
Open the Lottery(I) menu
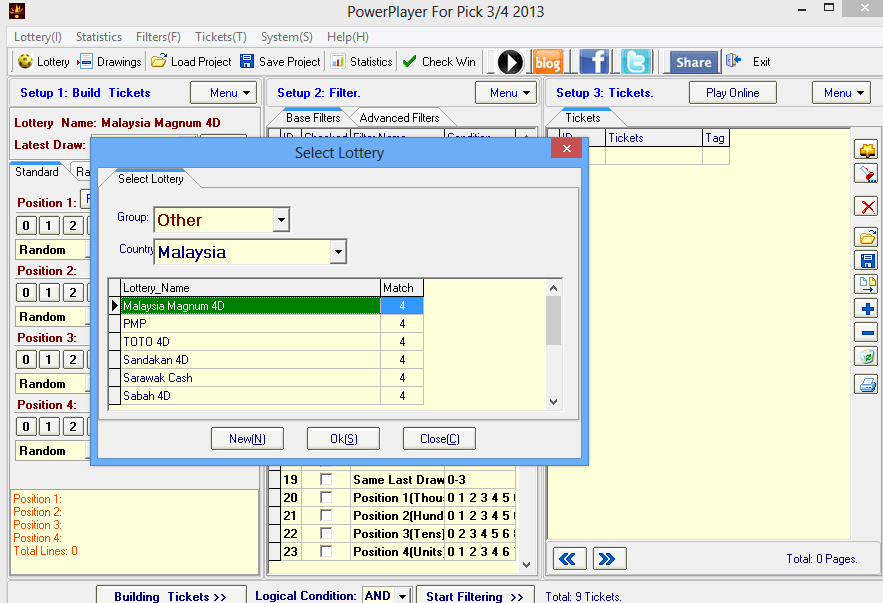point(38,37)
